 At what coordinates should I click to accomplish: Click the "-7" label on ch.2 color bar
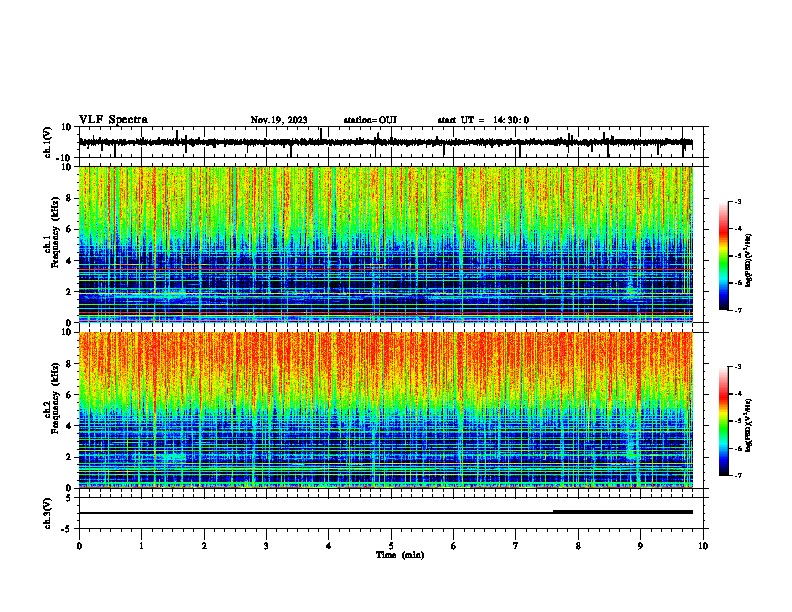[738, 475]
